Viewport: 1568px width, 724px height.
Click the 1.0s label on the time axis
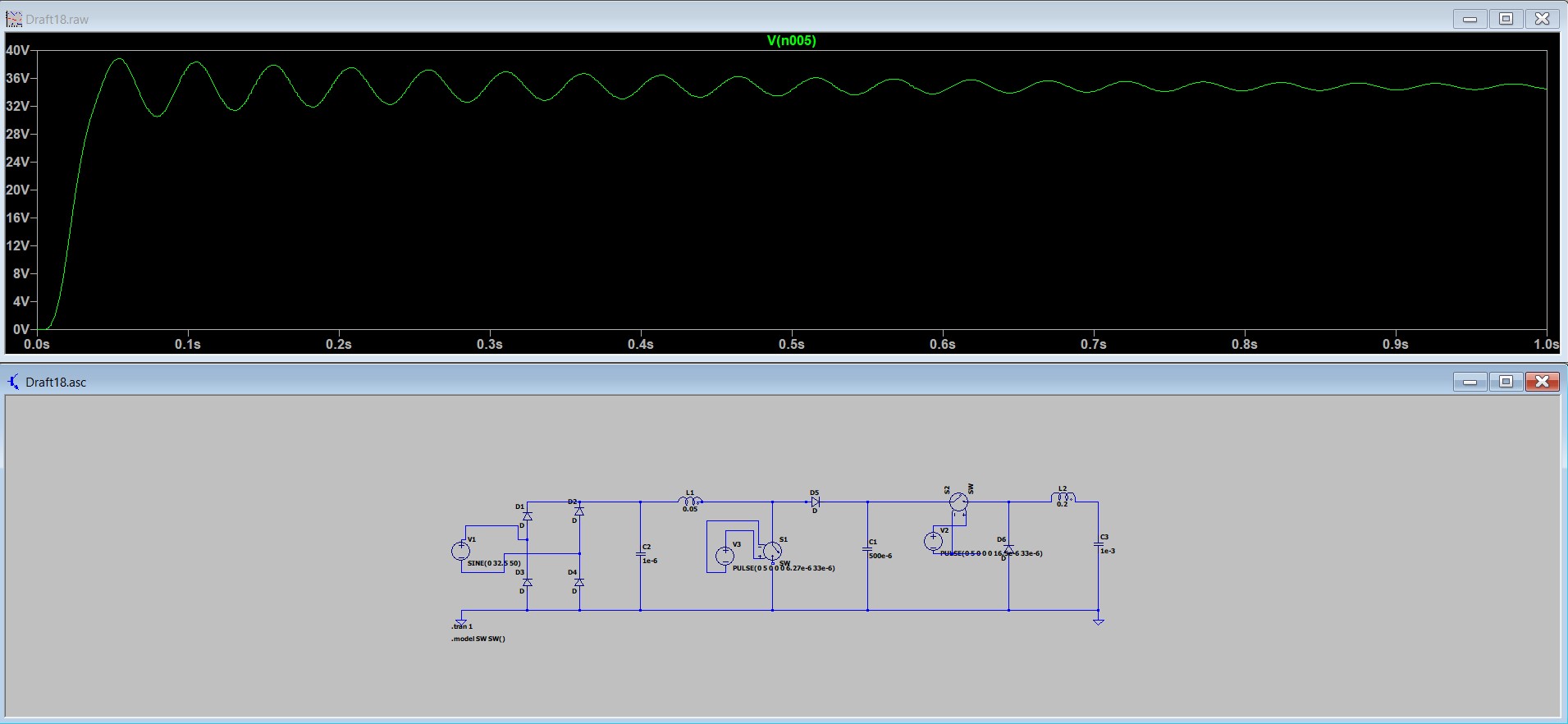tap(1547, 345)
